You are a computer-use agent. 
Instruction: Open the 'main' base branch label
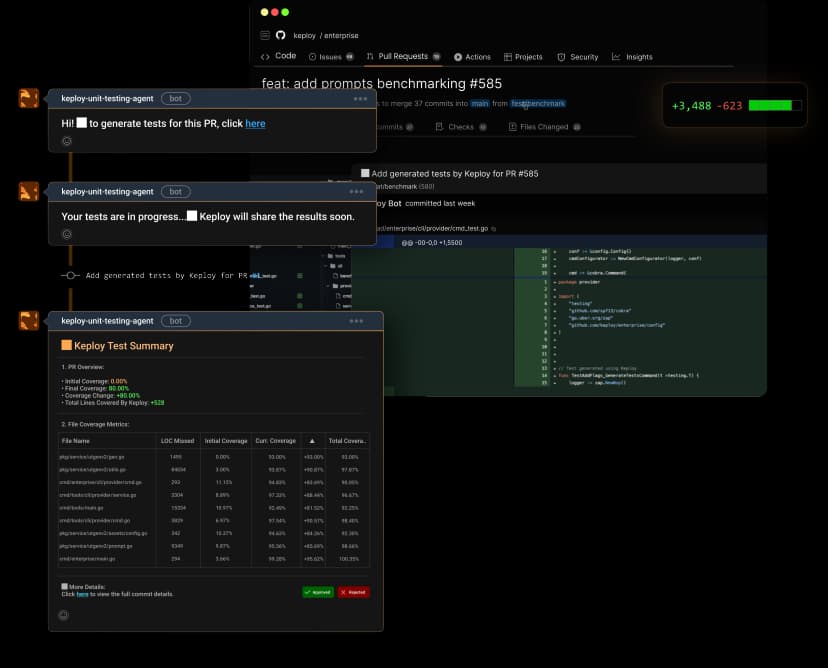pyautogui.click(x=479, y=104)
